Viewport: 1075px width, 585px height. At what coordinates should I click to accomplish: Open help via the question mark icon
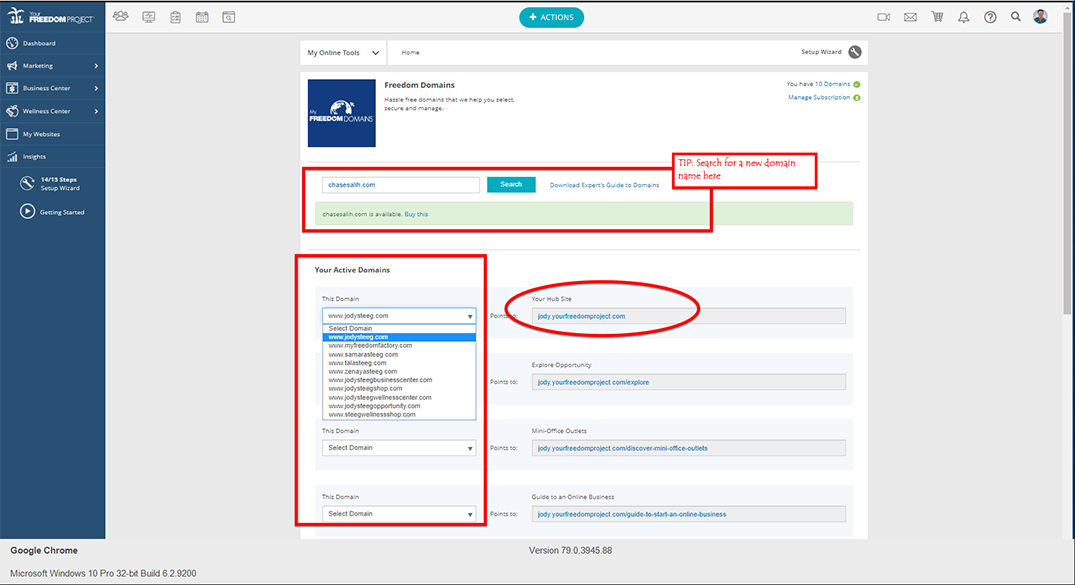pos(990,17)
